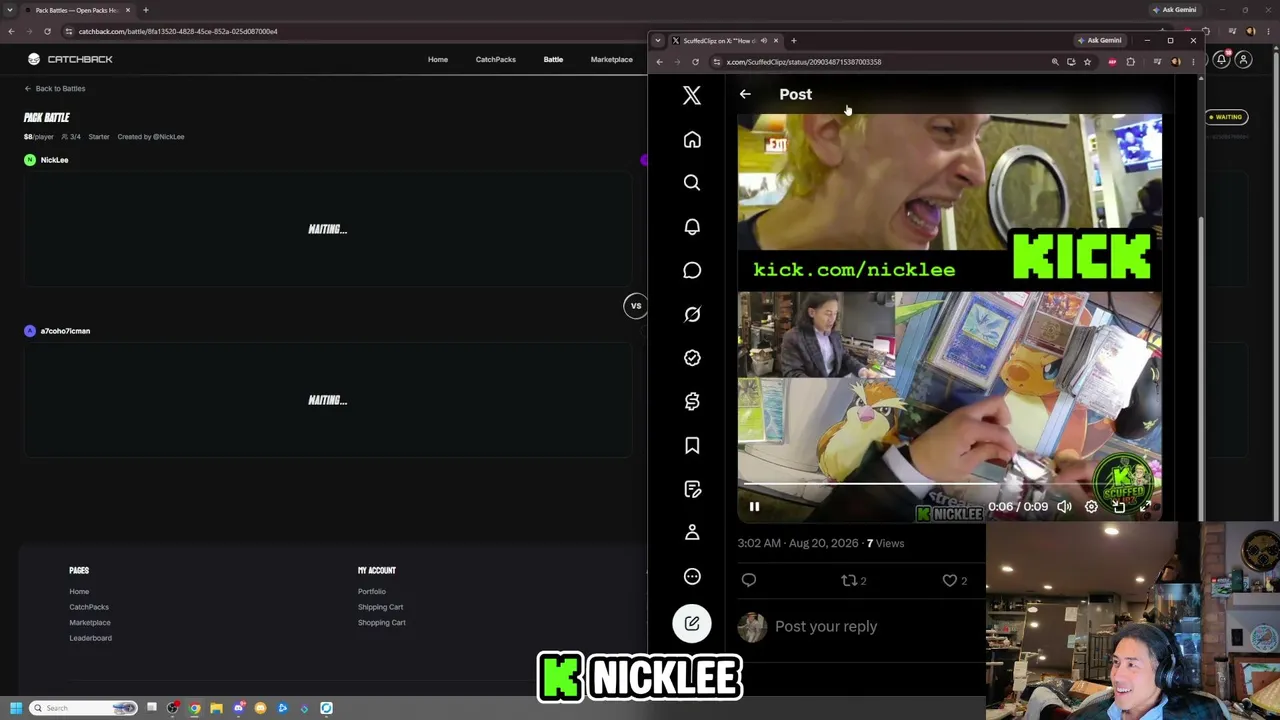Open More options circle in X sidebar
The image size is (1280, 720).
692,576
